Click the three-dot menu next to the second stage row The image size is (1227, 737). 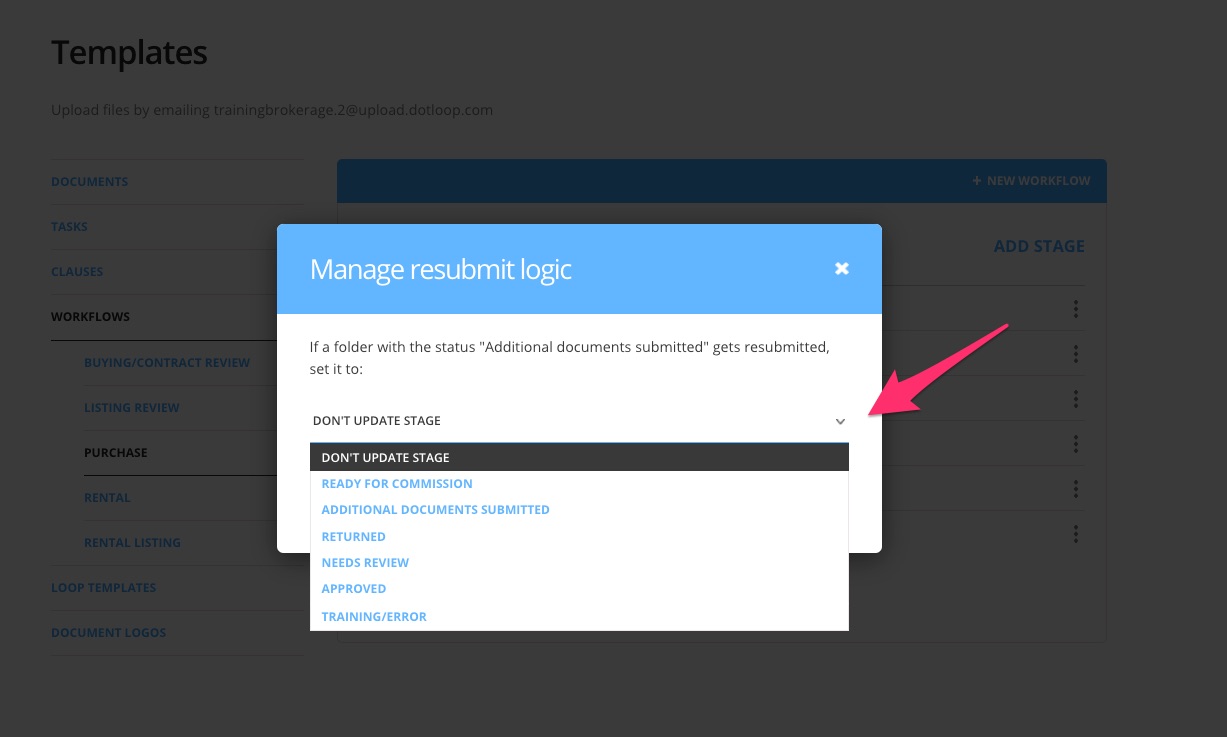click(x=1075, y=353)
